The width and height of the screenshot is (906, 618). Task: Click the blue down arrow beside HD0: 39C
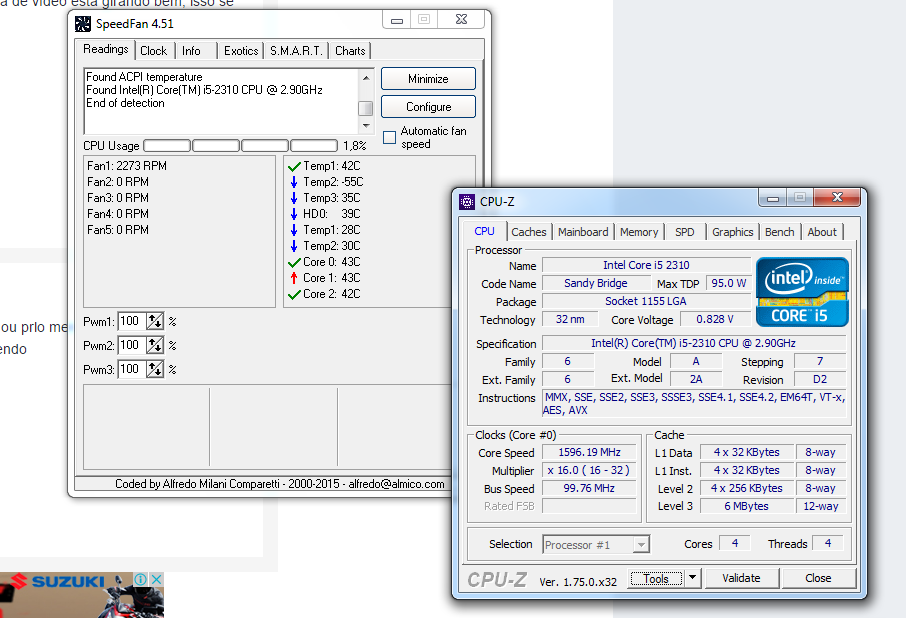tap(294, 214)
